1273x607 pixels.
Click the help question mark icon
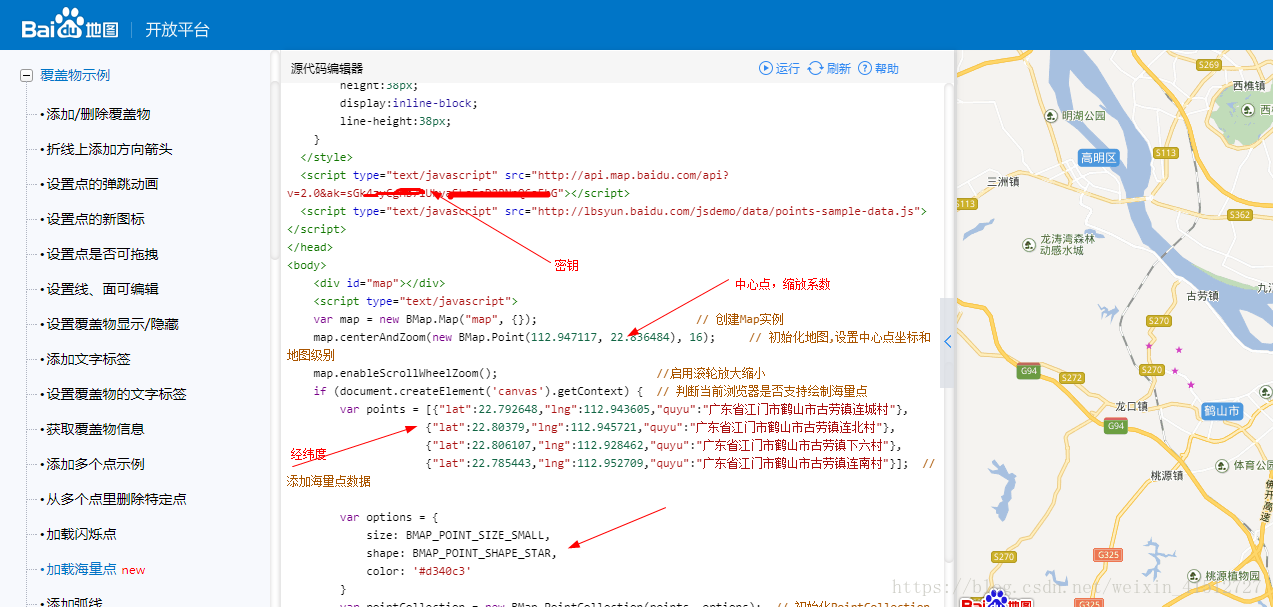[865, 68]
